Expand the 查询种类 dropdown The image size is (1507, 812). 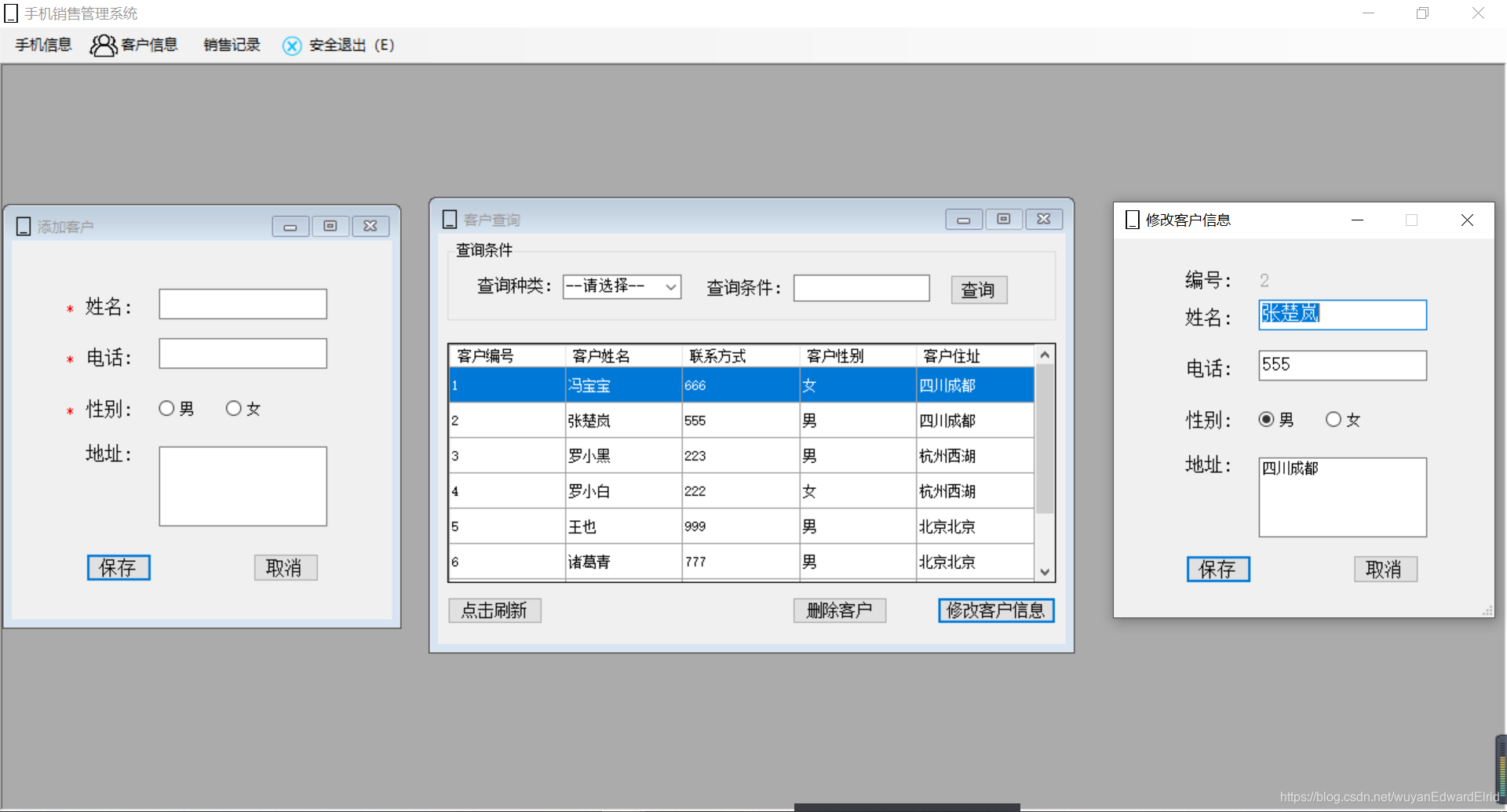click(670, 287)
